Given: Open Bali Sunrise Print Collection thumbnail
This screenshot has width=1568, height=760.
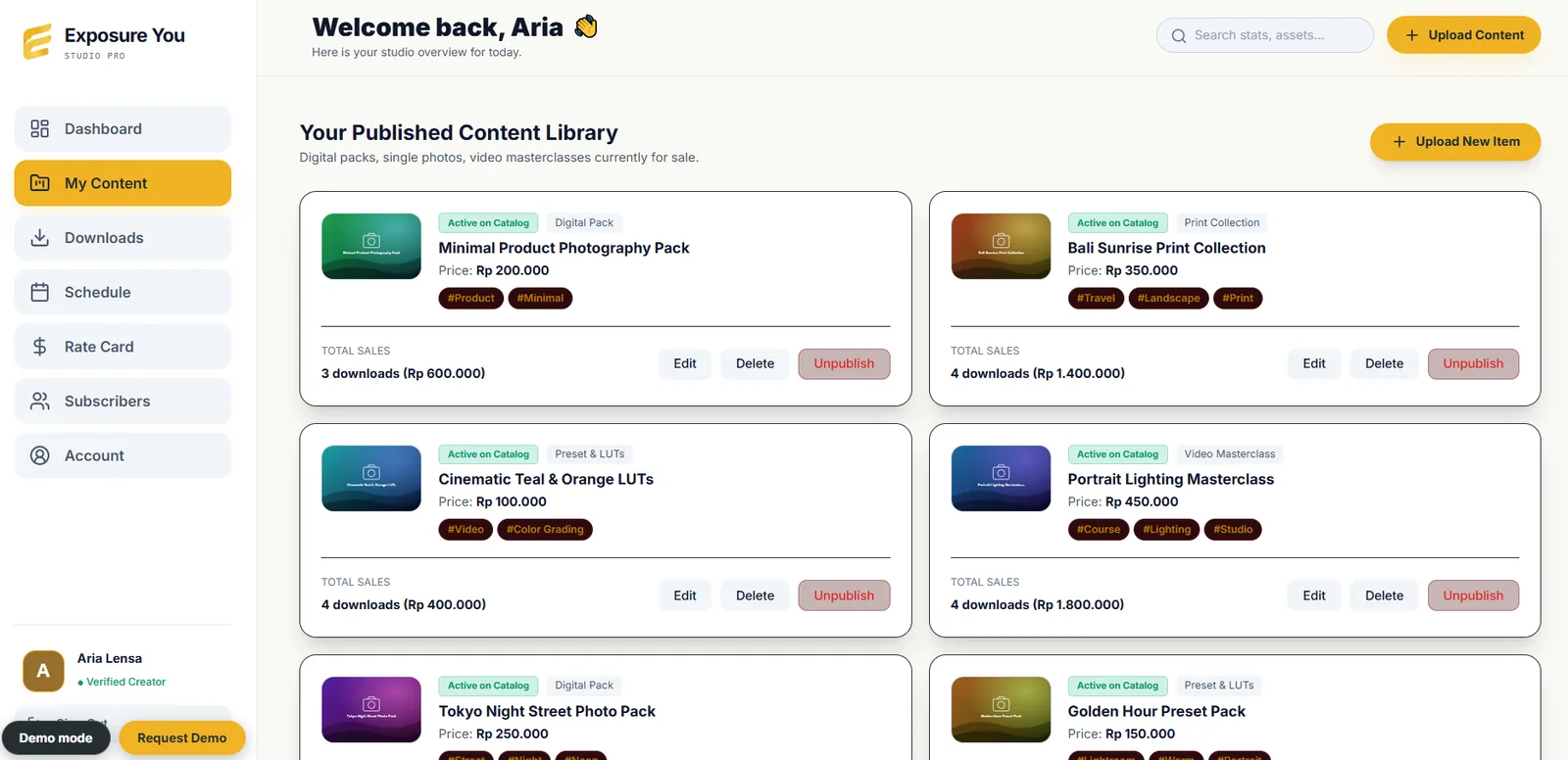Looking at the screenshot, I should tap(1001, 246).
